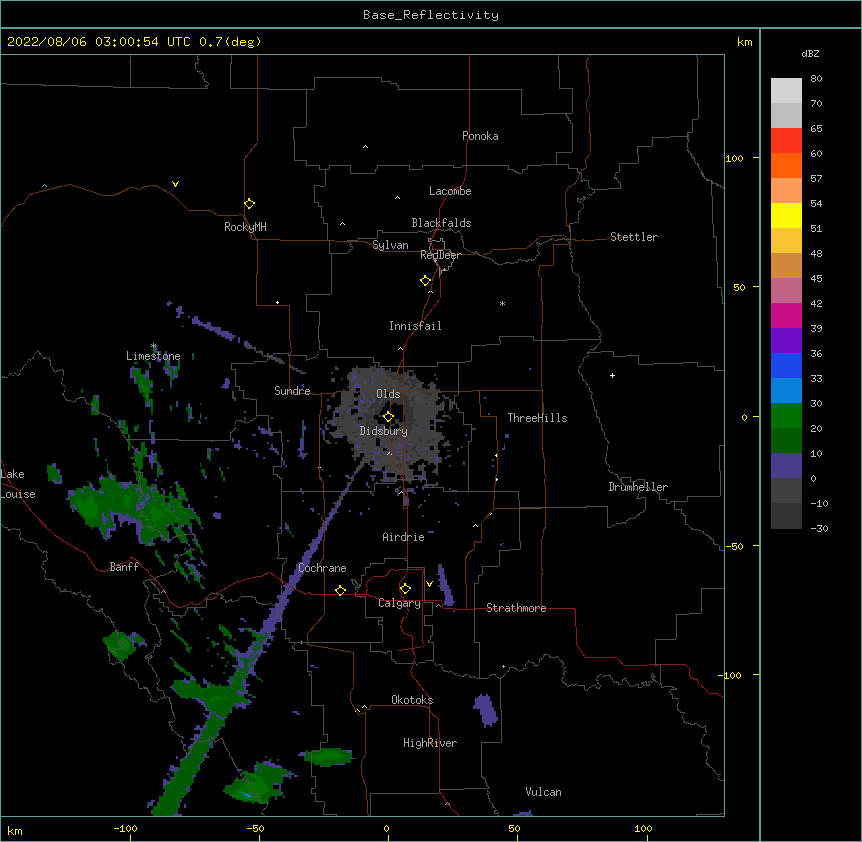Click the Airdrie city label
Image resolution: width=862 pixels, height=842 pixels.
(403, 537)
